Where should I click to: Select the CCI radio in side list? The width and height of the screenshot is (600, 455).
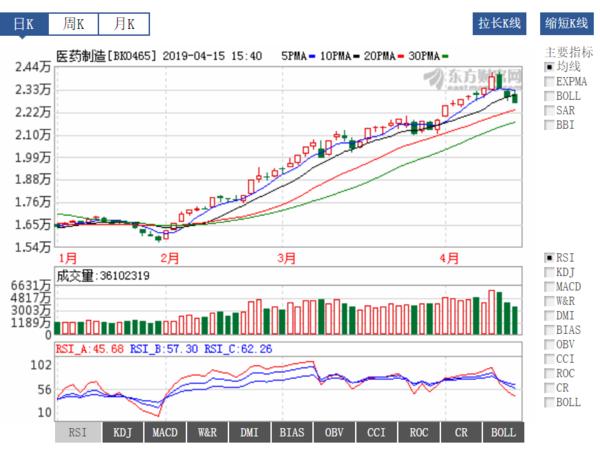click(x=549, y=359)
